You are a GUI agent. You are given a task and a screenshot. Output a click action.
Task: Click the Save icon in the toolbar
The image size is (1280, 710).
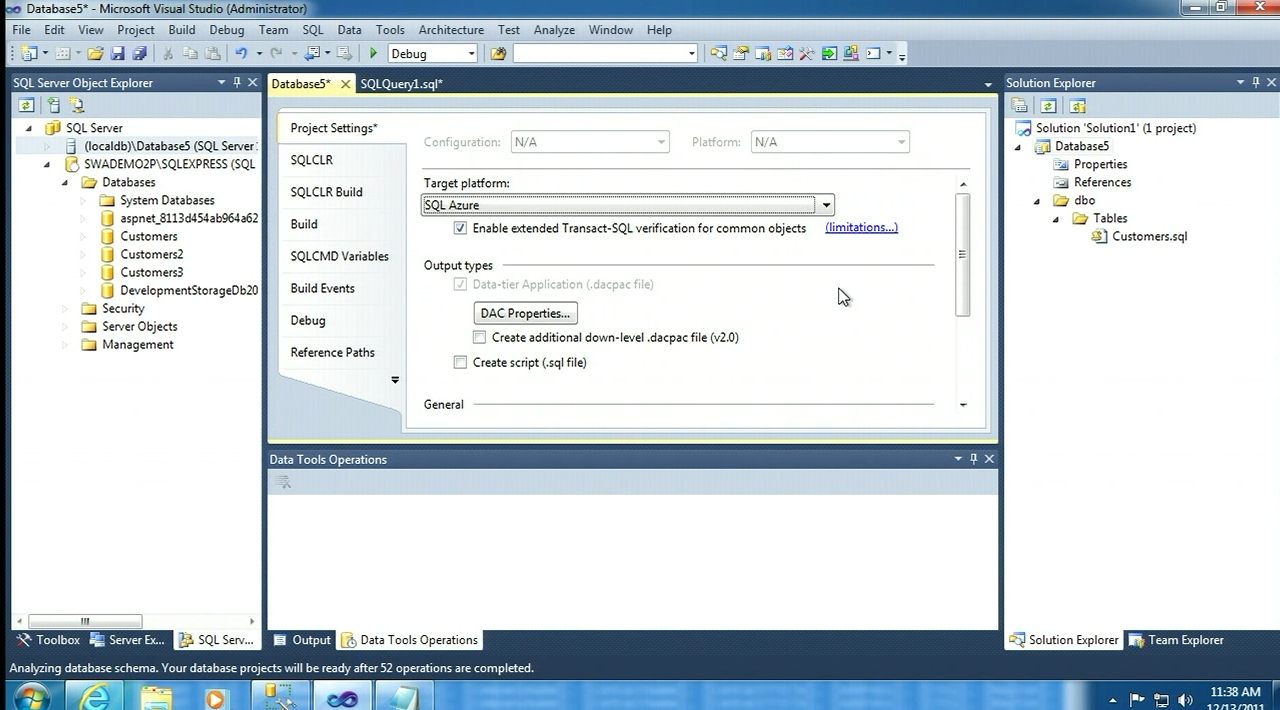(117, 54)
